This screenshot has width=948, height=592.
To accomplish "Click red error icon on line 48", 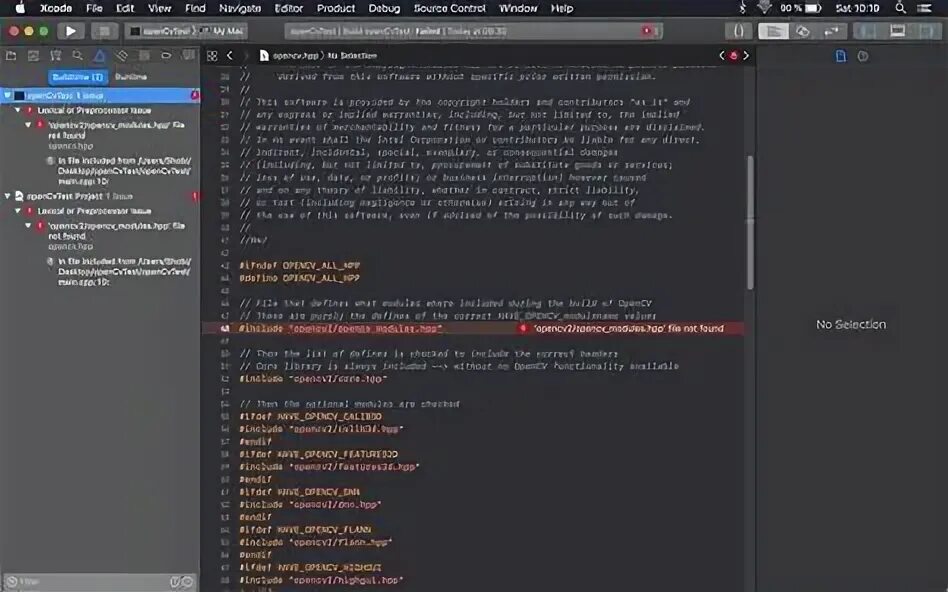I will coord(523,328).
